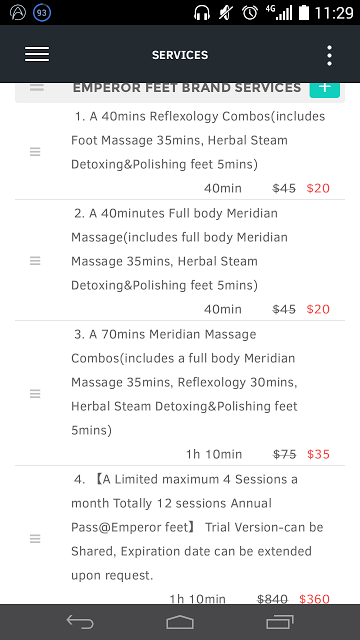This screenshot has height=640, width=360.
Task: Tap the $360 Annual Pass price
Action: tap(314, 599)
